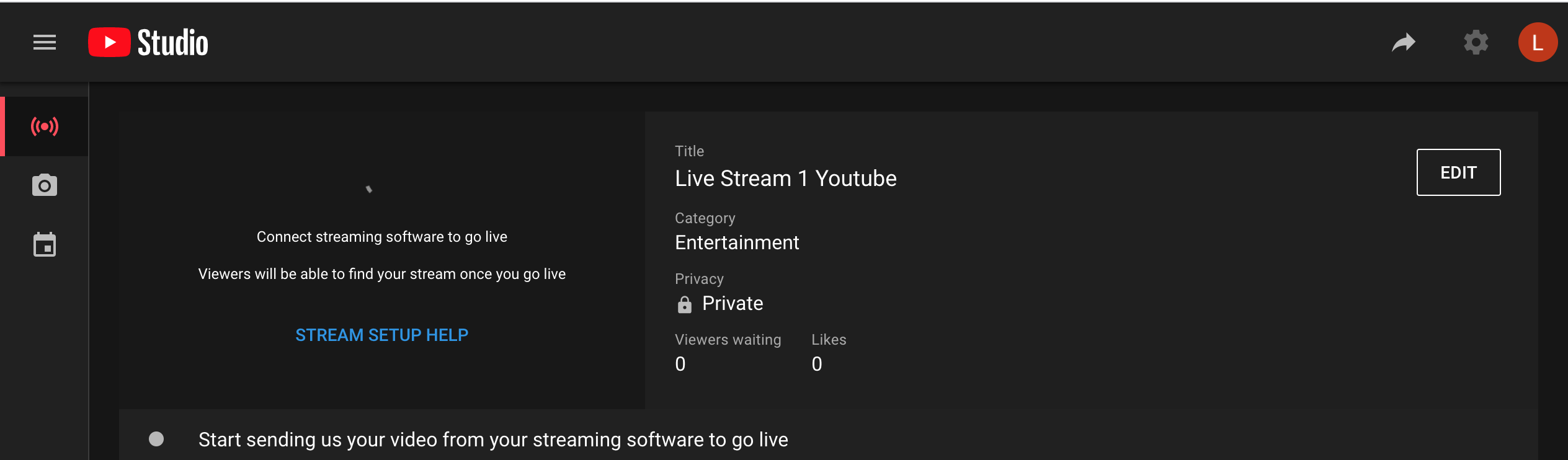1568x460 pixels.
Task: Click the Entertainment category value
Action: (737, 243)
